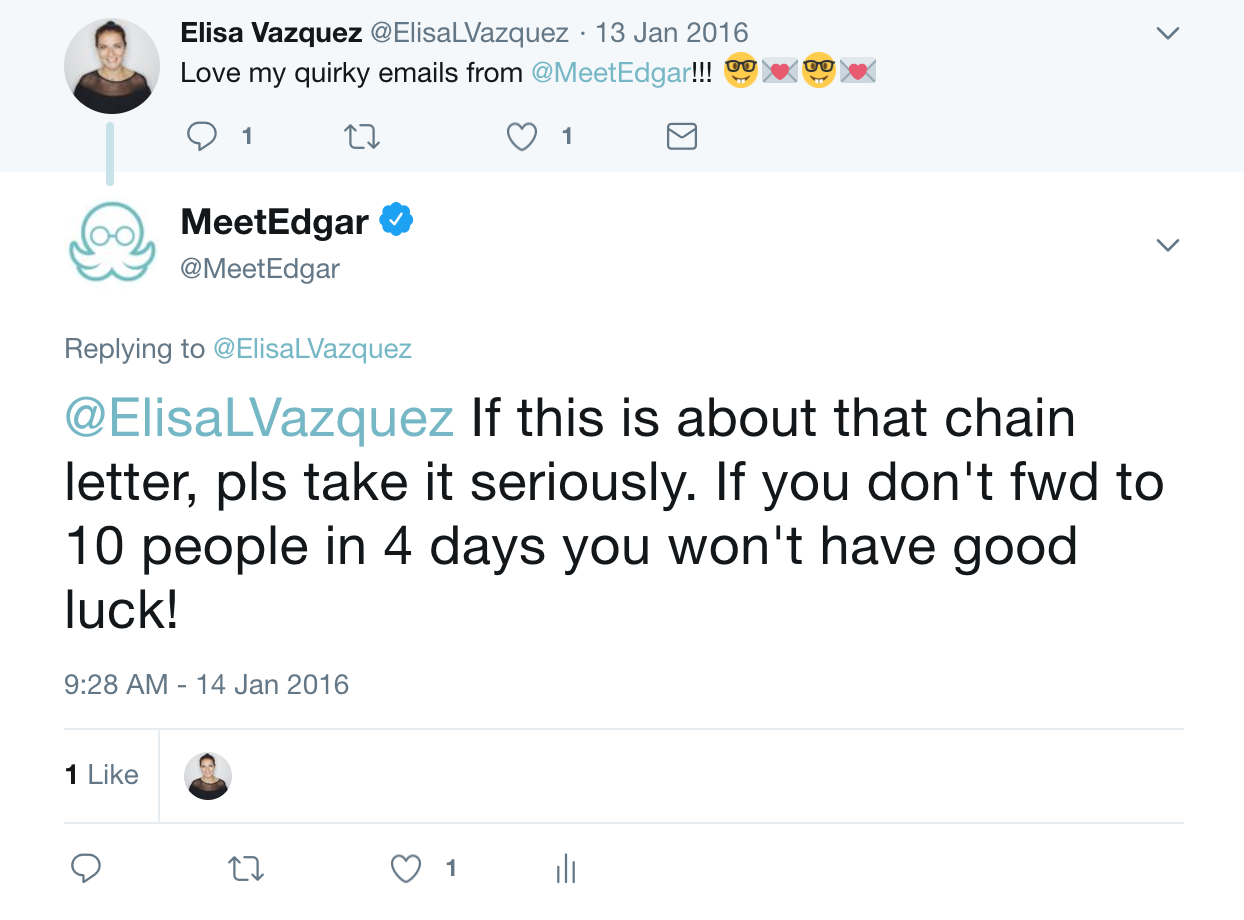Viewport: 1244px width, 920px height.
Task: Click MeetEdgar verified badge
Action: pyautogui.click(x=397, y=220)
